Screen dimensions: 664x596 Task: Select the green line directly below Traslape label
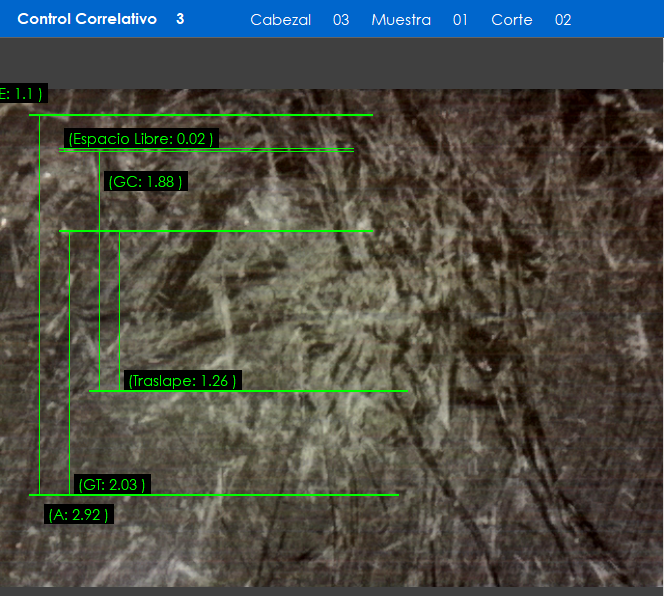[248, 391]
